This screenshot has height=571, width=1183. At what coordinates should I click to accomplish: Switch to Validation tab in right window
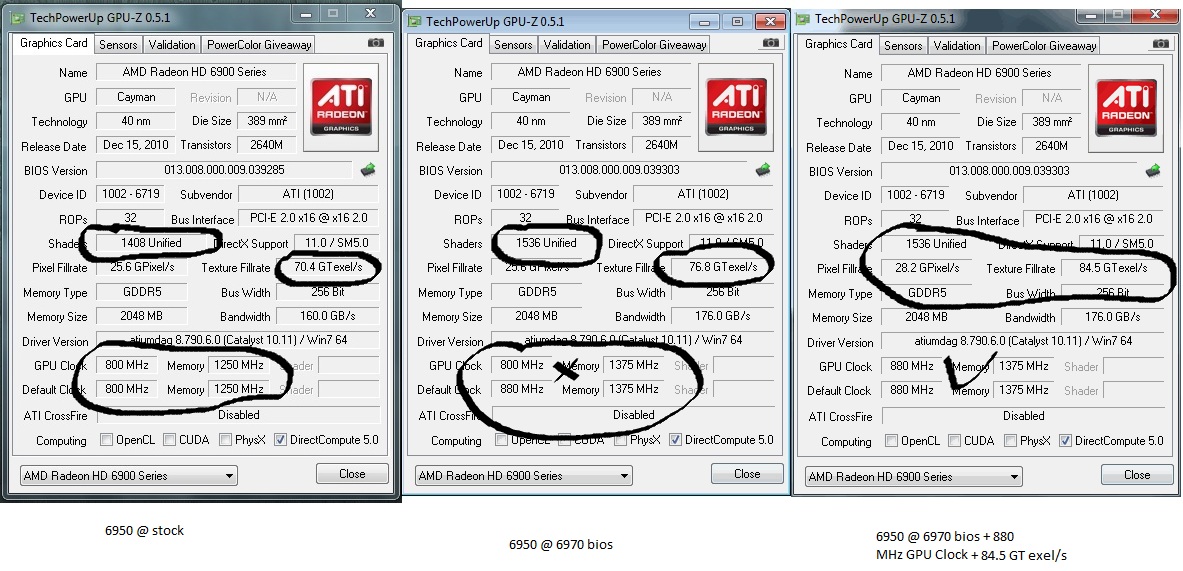click(957, 45)
